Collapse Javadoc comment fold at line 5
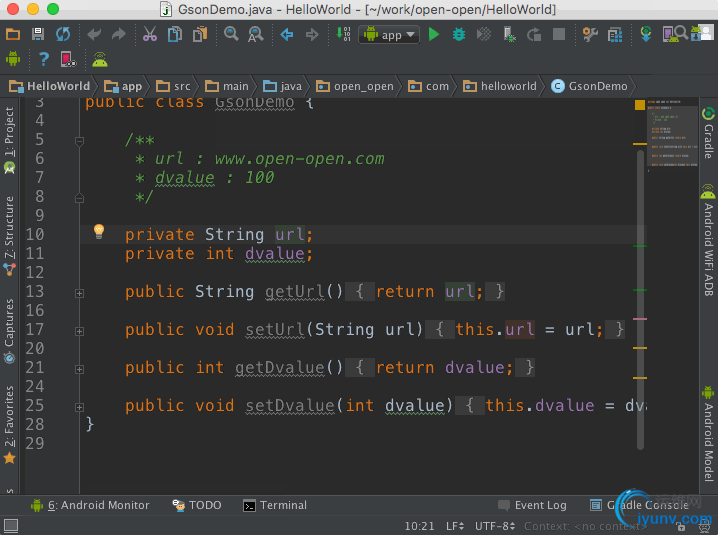718x535 pixels. pyautogui.click(x=79, y=141)
